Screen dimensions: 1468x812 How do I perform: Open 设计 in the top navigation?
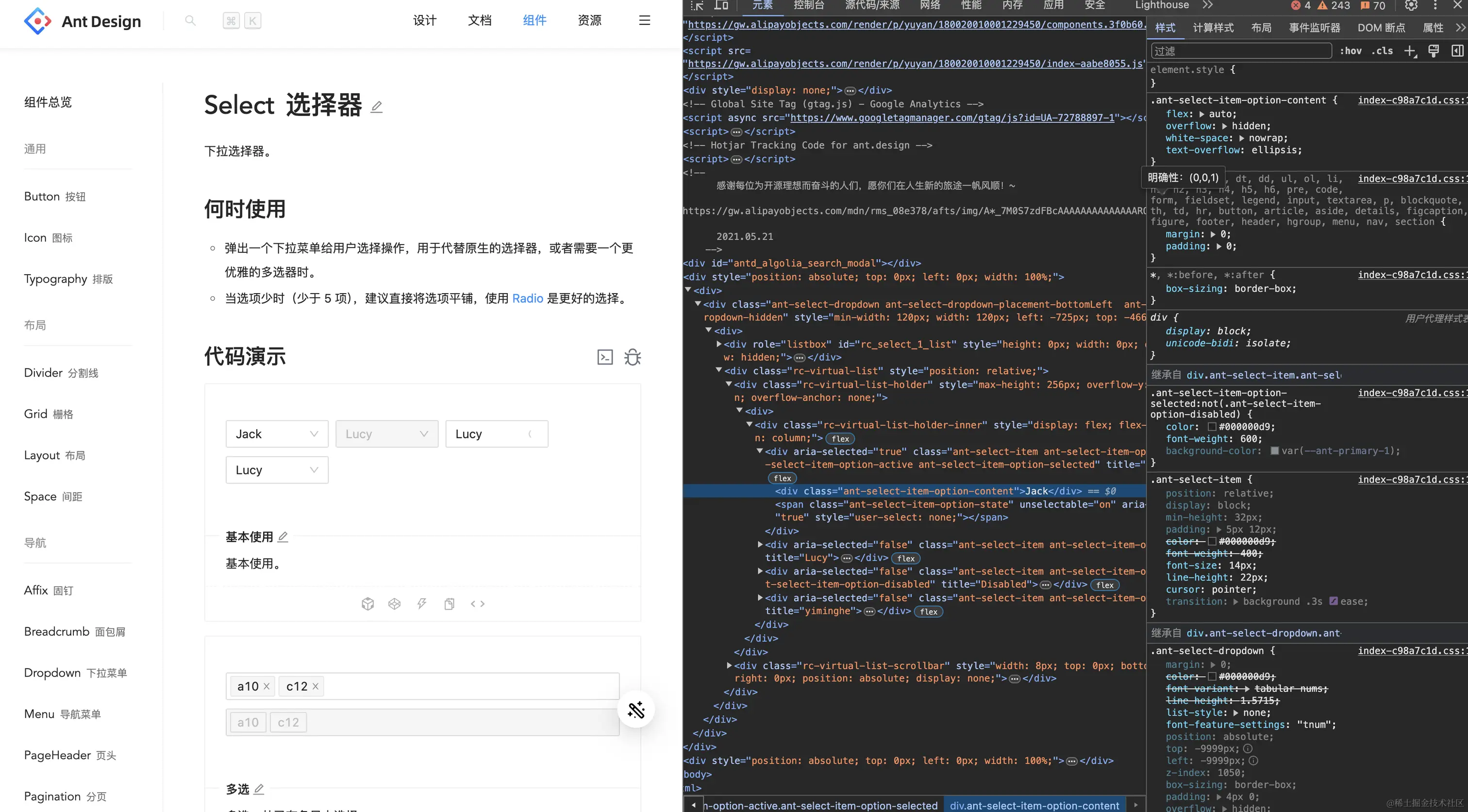(425, 20)
